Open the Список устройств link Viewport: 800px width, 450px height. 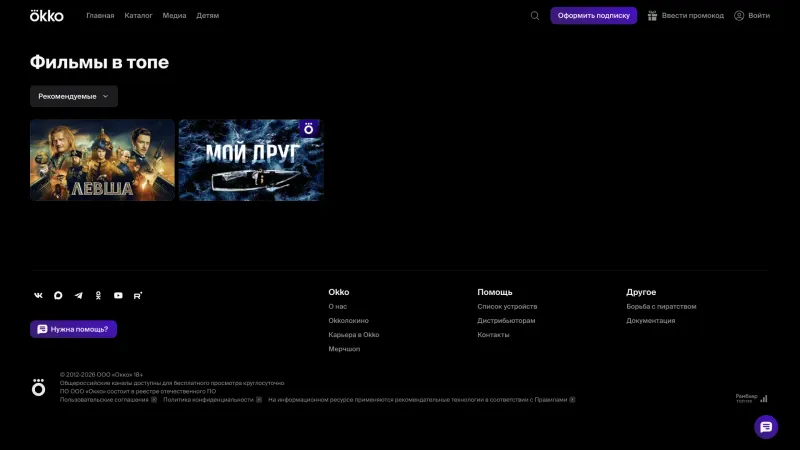(x=507, y=307)
